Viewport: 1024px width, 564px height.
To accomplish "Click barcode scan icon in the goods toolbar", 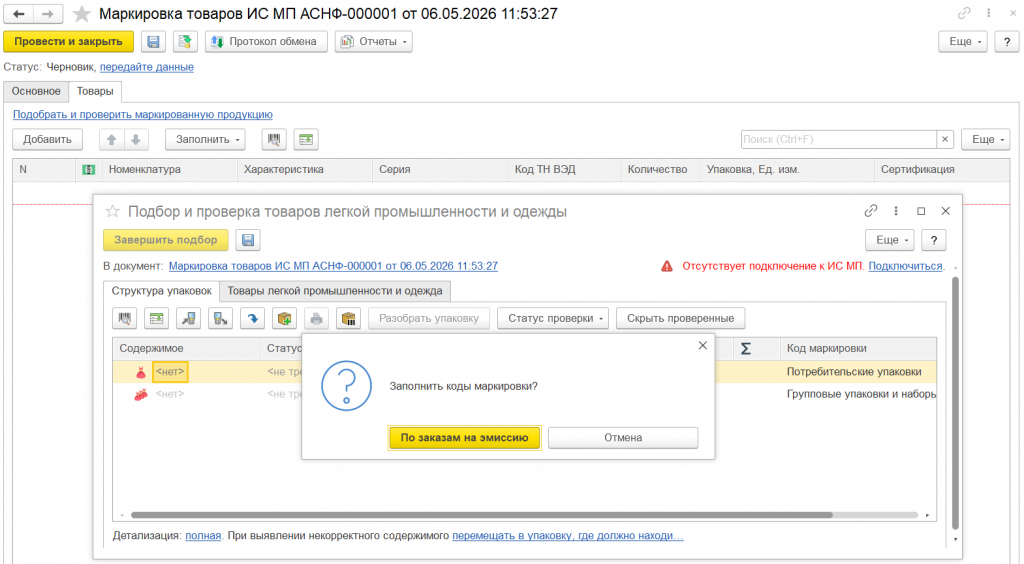I will point(274,140).
